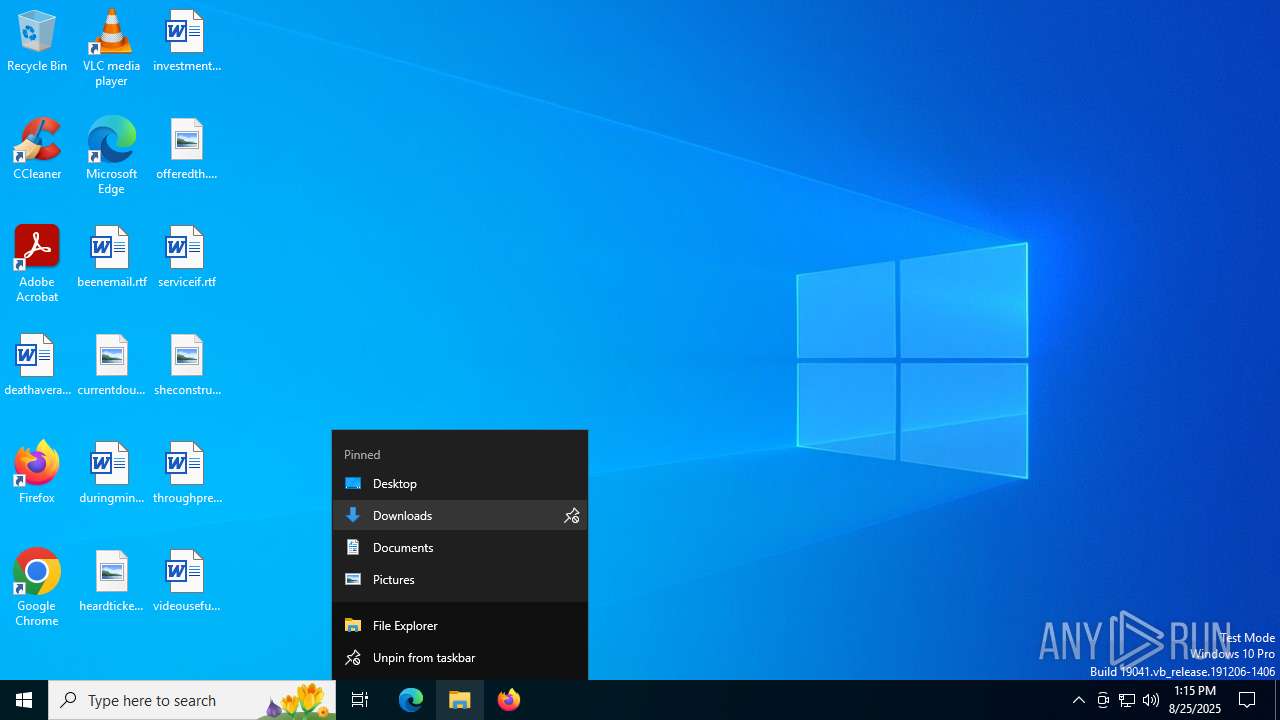Open the network status tray icon
Viewport: 1280px width, 720px height.
pyautogui.click(x=1127, y=700)
